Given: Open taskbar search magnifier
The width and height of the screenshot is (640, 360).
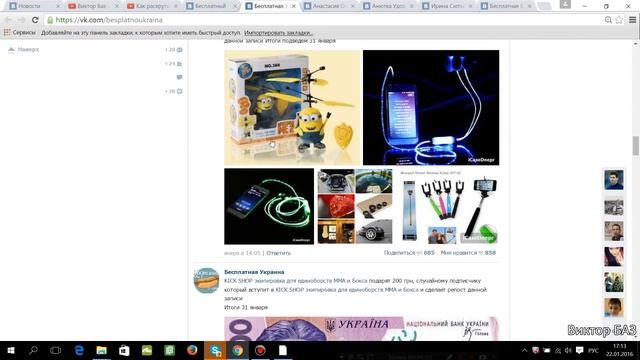Looking at the screenshot, I should [33, 350].
